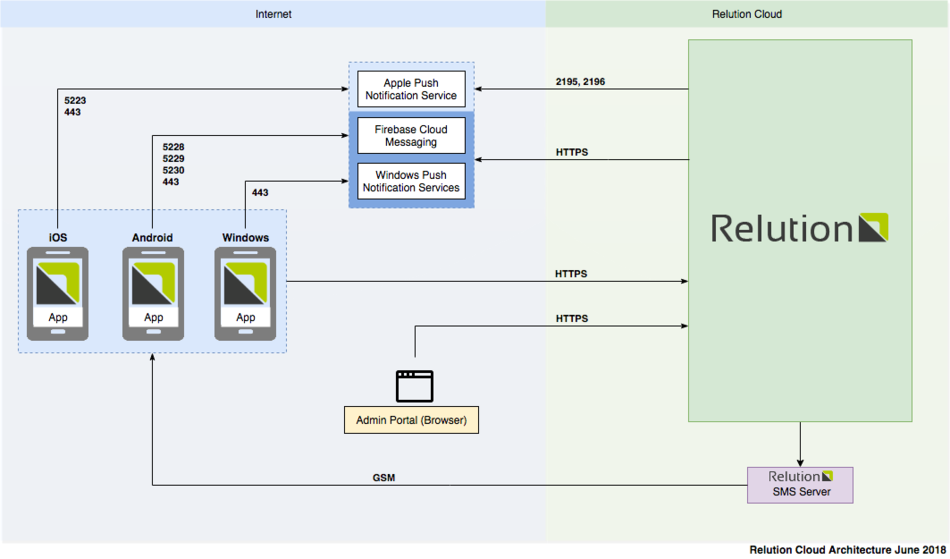950x559 pixels.
Task: Click the browser window icon above Admin Portal
Action: point(414,386)
